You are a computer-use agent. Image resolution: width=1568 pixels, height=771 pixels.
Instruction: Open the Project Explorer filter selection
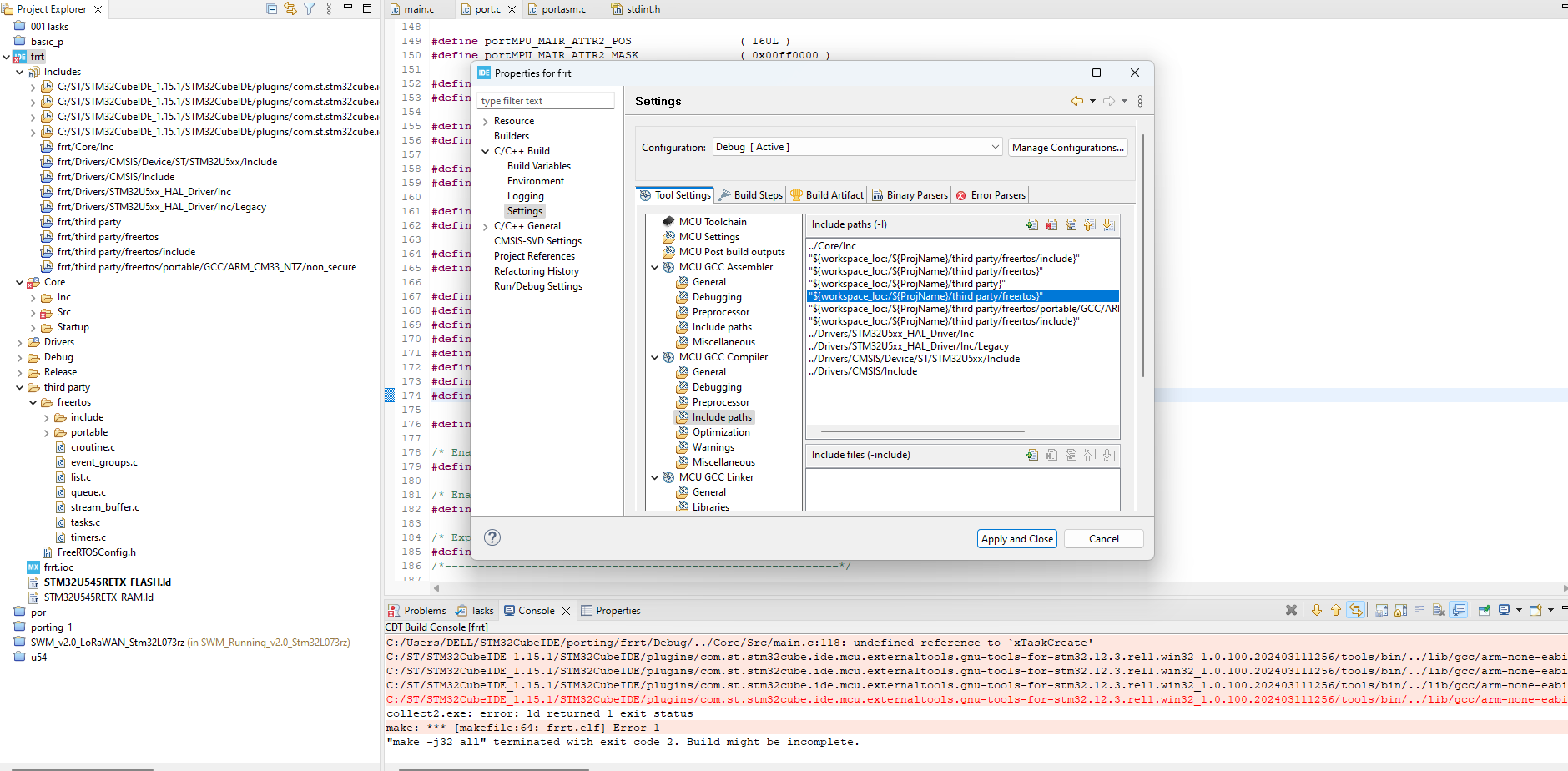(x=310, y=8)
